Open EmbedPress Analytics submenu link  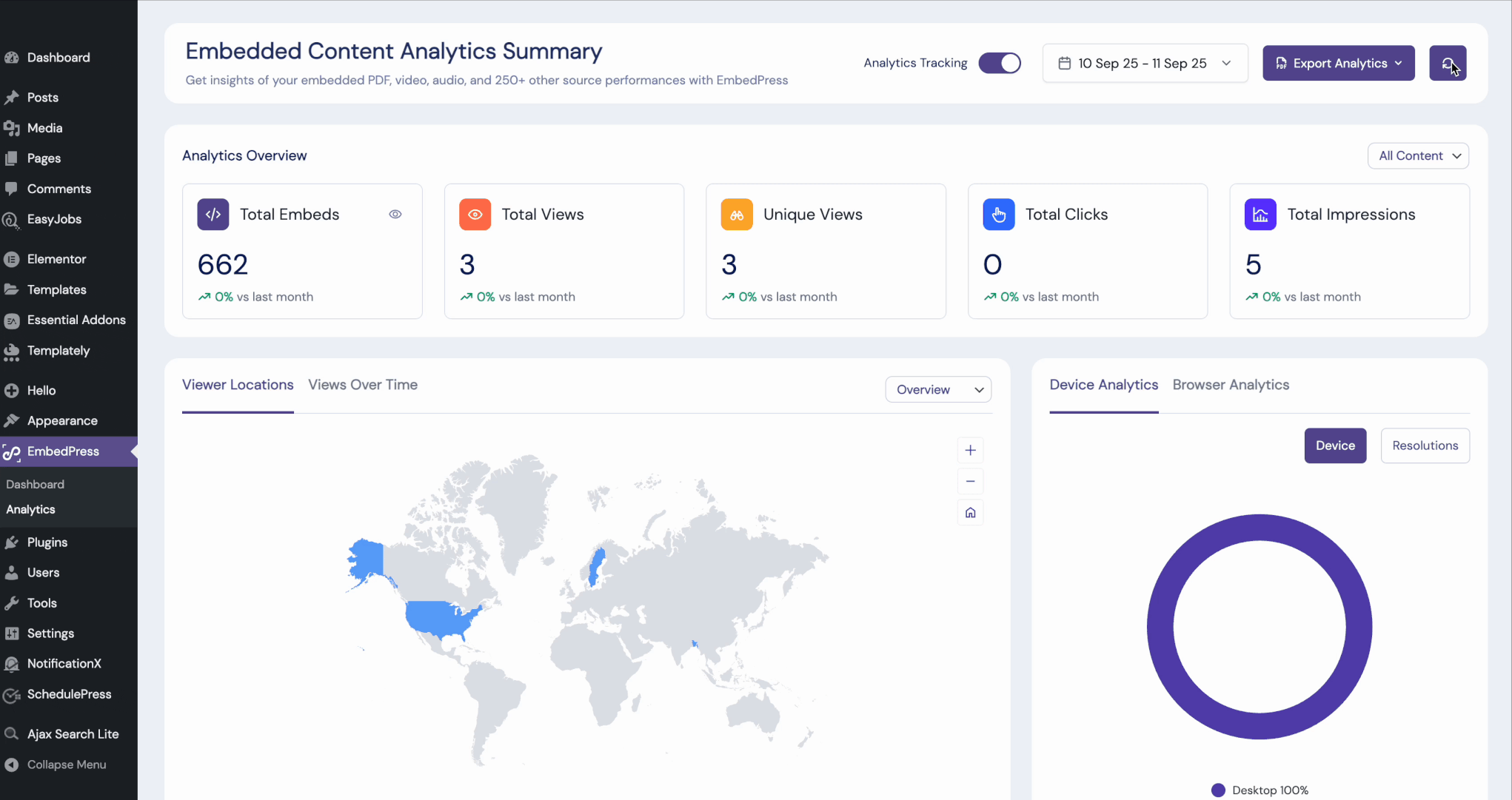(30, 509)
